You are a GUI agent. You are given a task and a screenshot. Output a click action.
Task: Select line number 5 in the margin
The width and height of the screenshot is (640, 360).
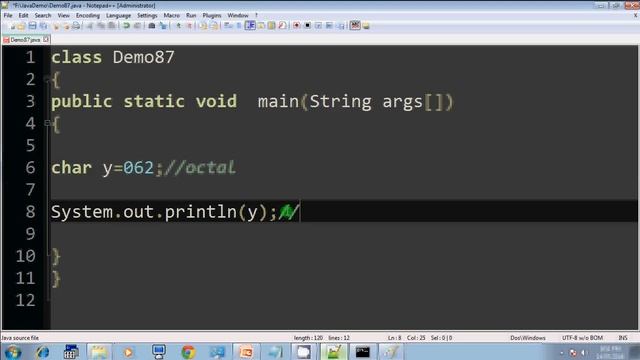click(30, 145)
